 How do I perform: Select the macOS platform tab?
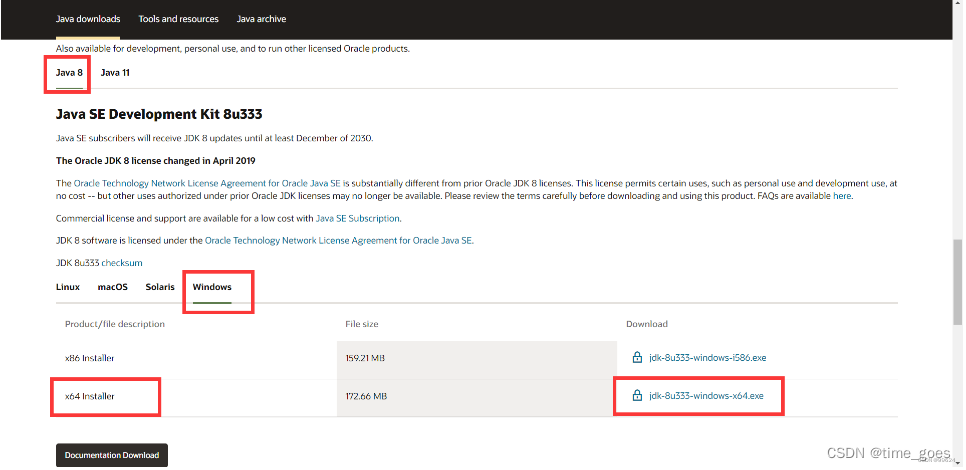113,287
